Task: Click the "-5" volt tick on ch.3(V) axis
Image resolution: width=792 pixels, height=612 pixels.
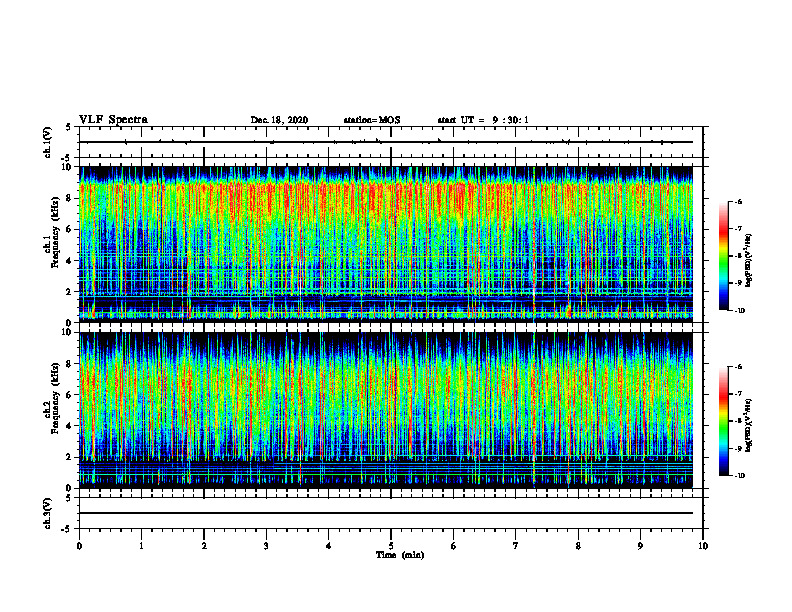Action: click(67, 529)
